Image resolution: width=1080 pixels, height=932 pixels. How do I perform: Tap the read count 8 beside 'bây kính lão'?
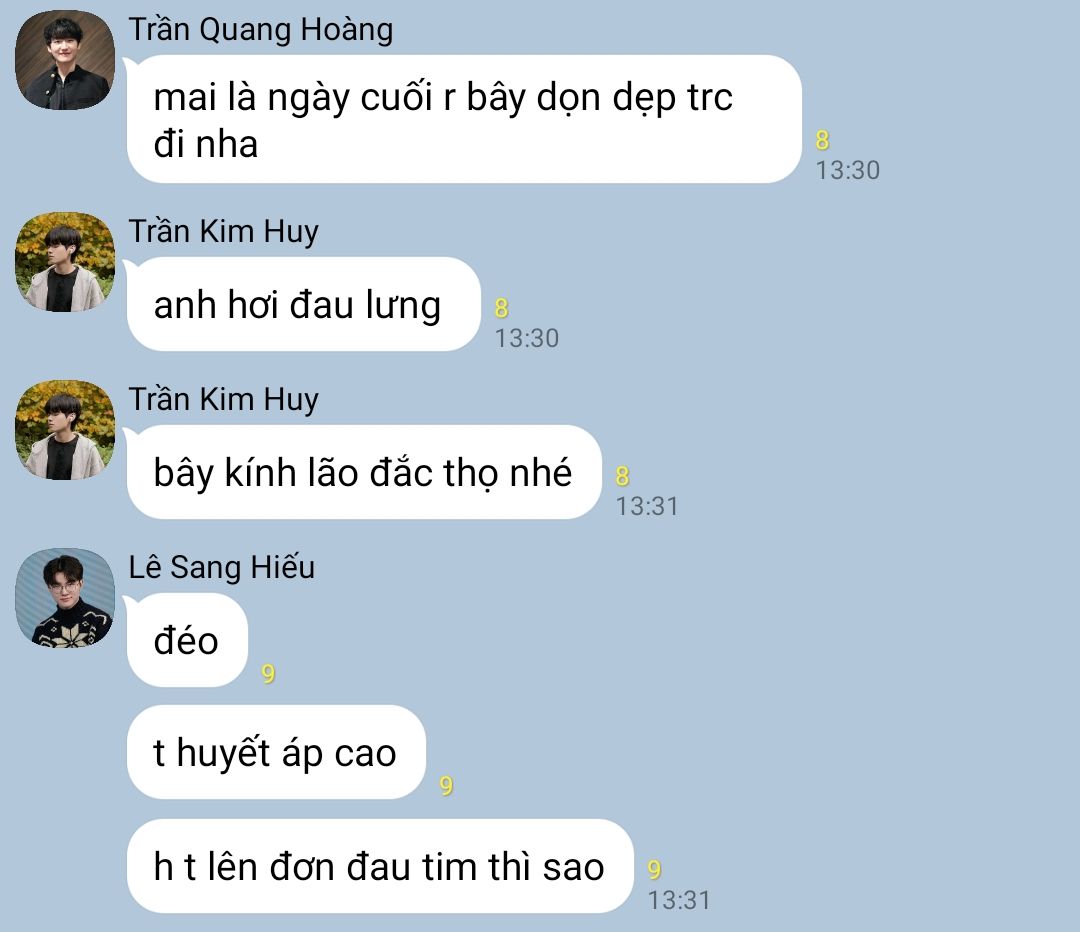[x=623, y=476]
